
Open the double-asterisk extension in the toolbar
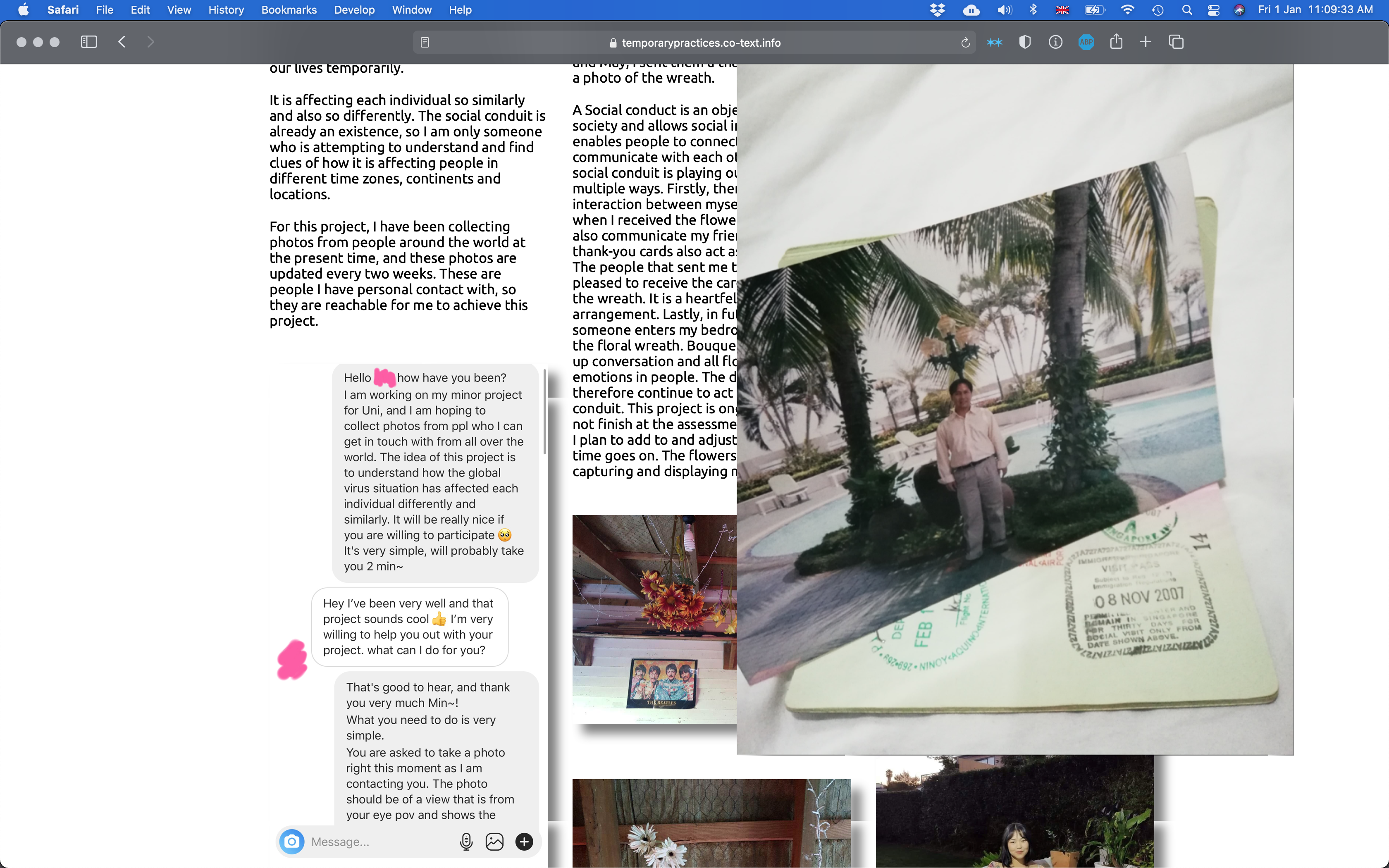pos(995,42)
